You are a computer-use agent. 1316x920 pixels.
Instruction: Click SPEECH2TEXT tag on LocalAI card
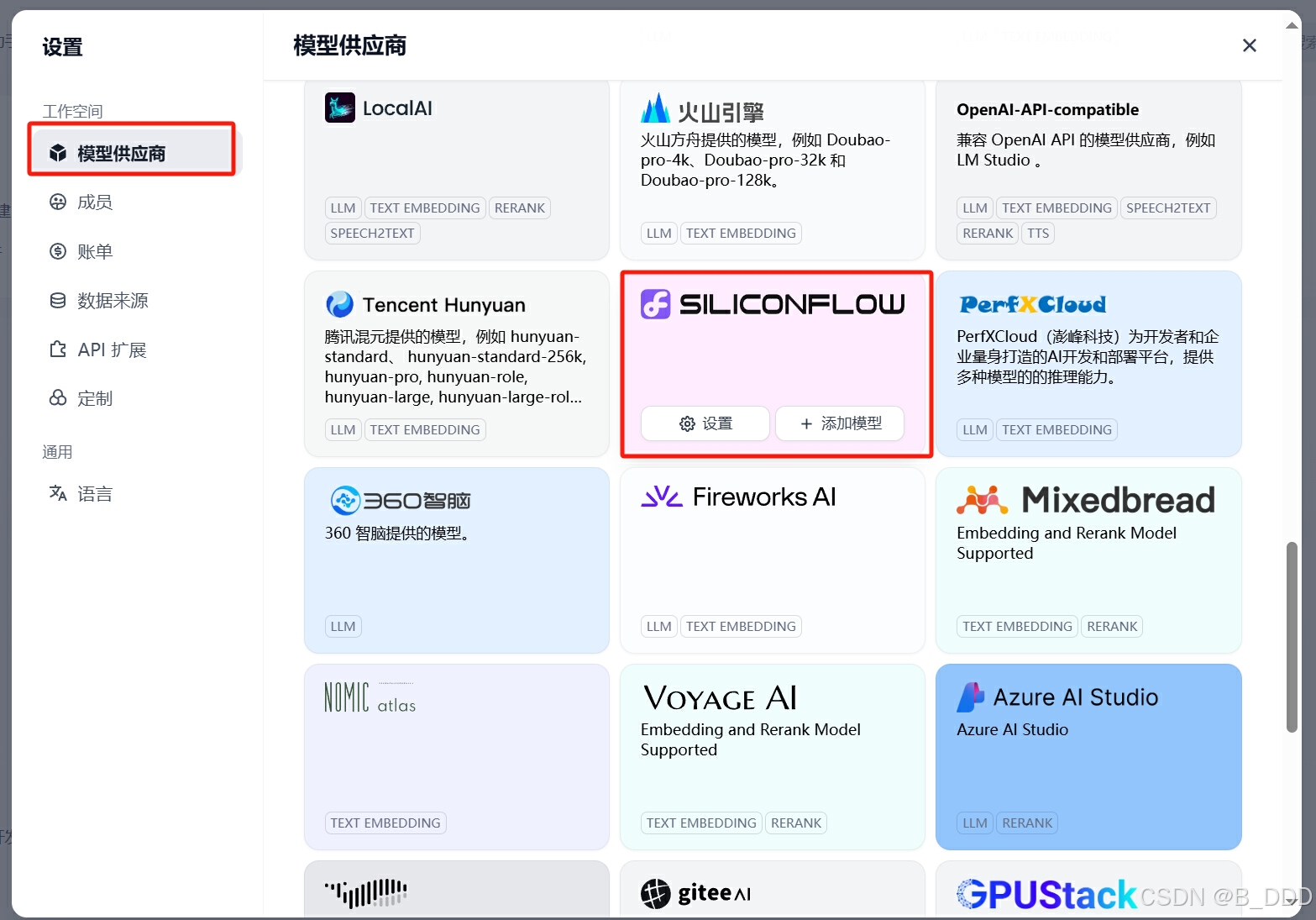372,234
